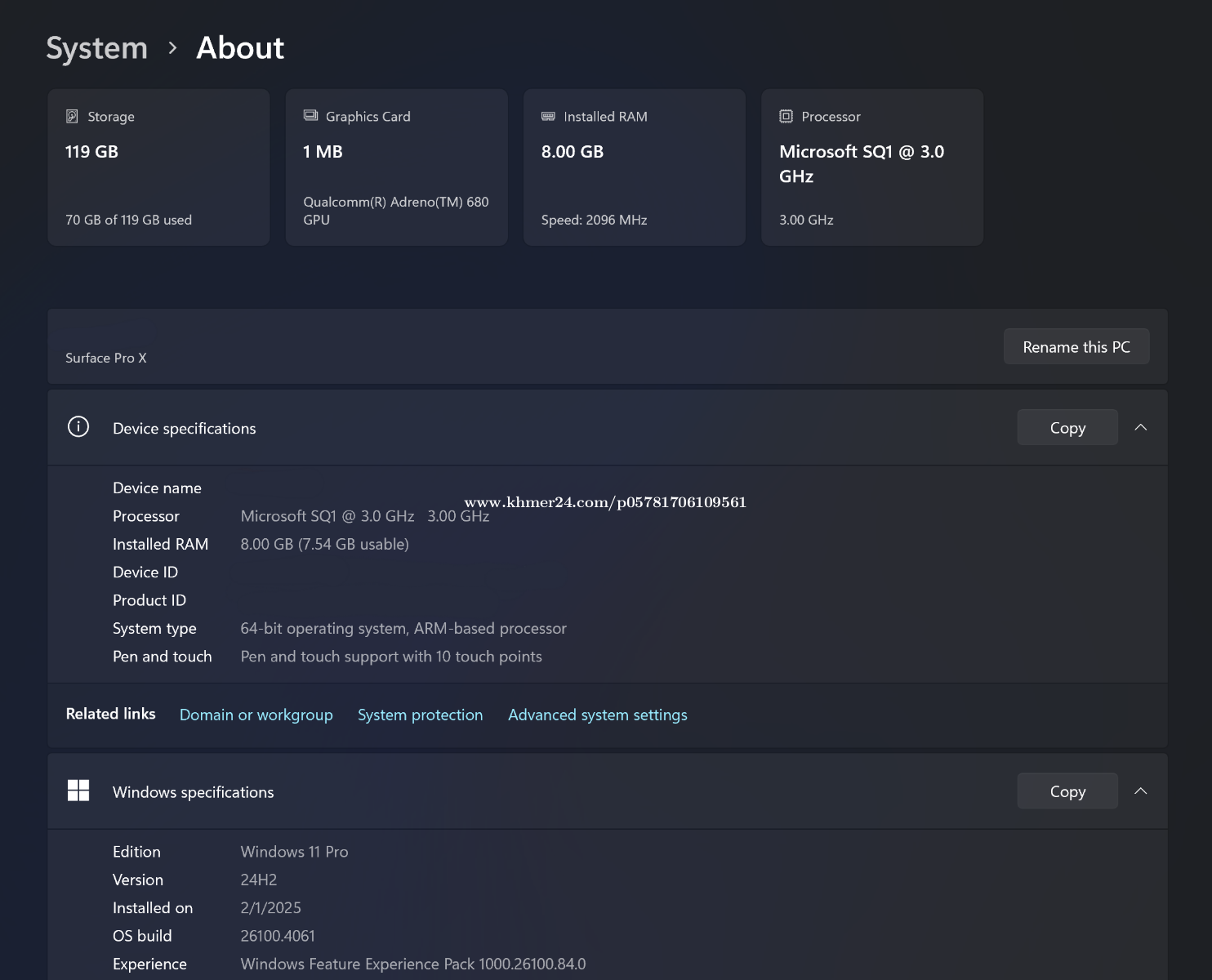The image size is (1212, 980).
Task: Click the '64-bit operating system, ARM-based processor' value
Action: 403,628
